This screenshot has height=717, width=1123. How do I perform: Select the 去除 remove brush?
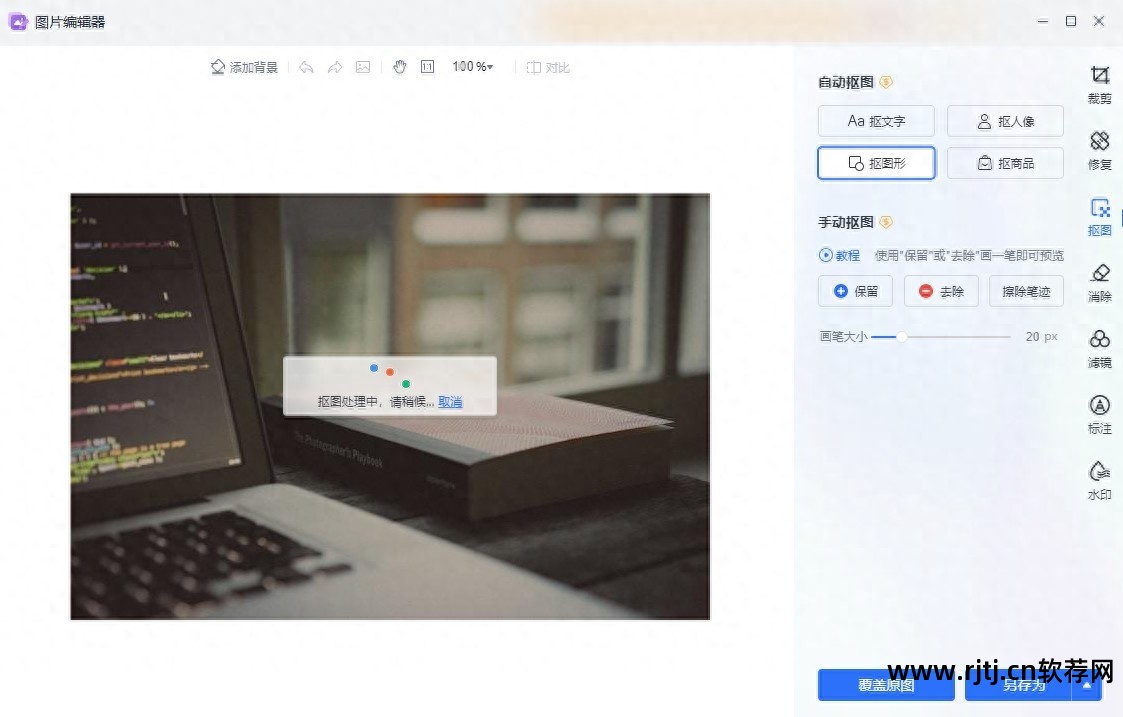(941, 291)
